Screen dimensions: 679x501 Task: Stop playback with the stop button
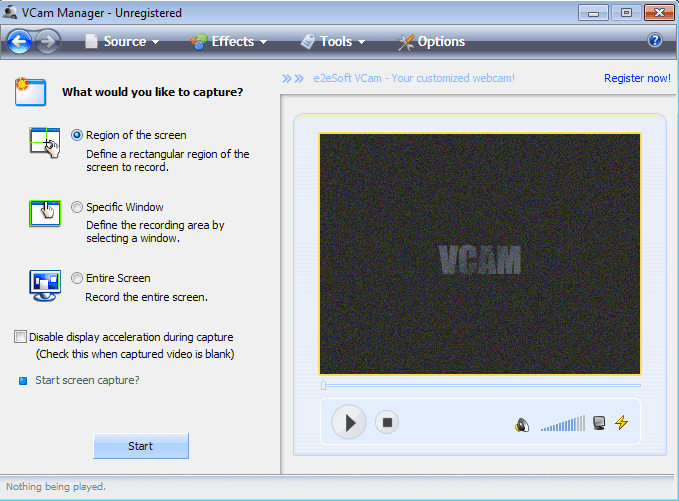387,422
